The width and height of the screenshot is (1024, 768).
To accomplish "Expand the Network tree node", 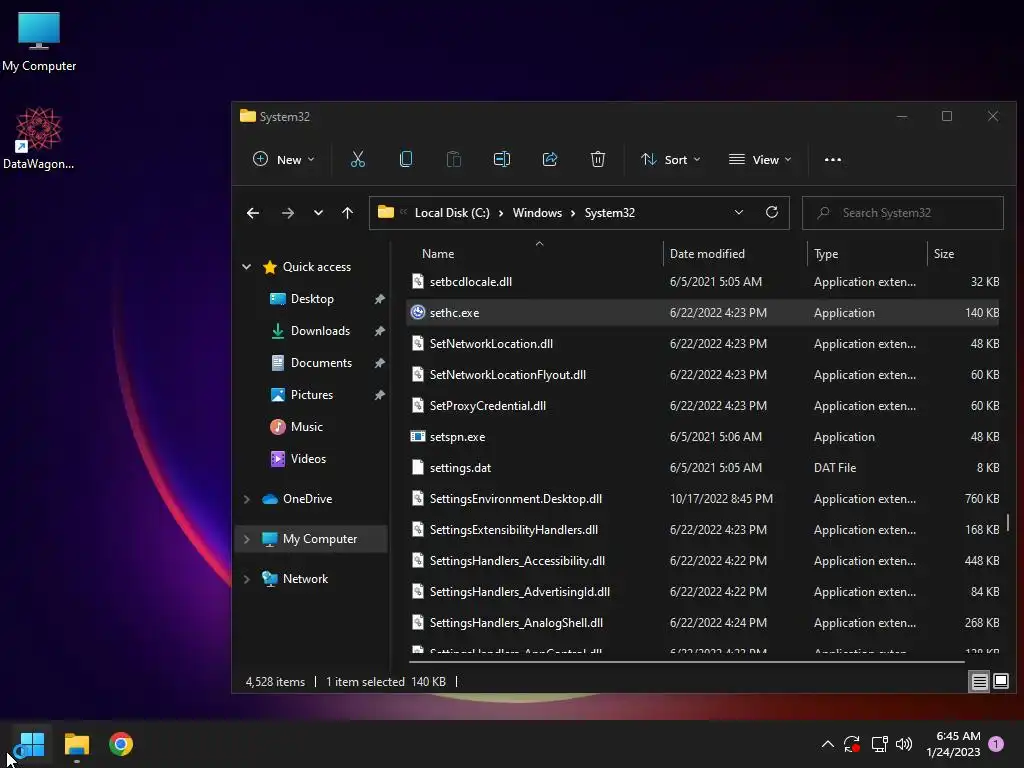I will (247, 579).
